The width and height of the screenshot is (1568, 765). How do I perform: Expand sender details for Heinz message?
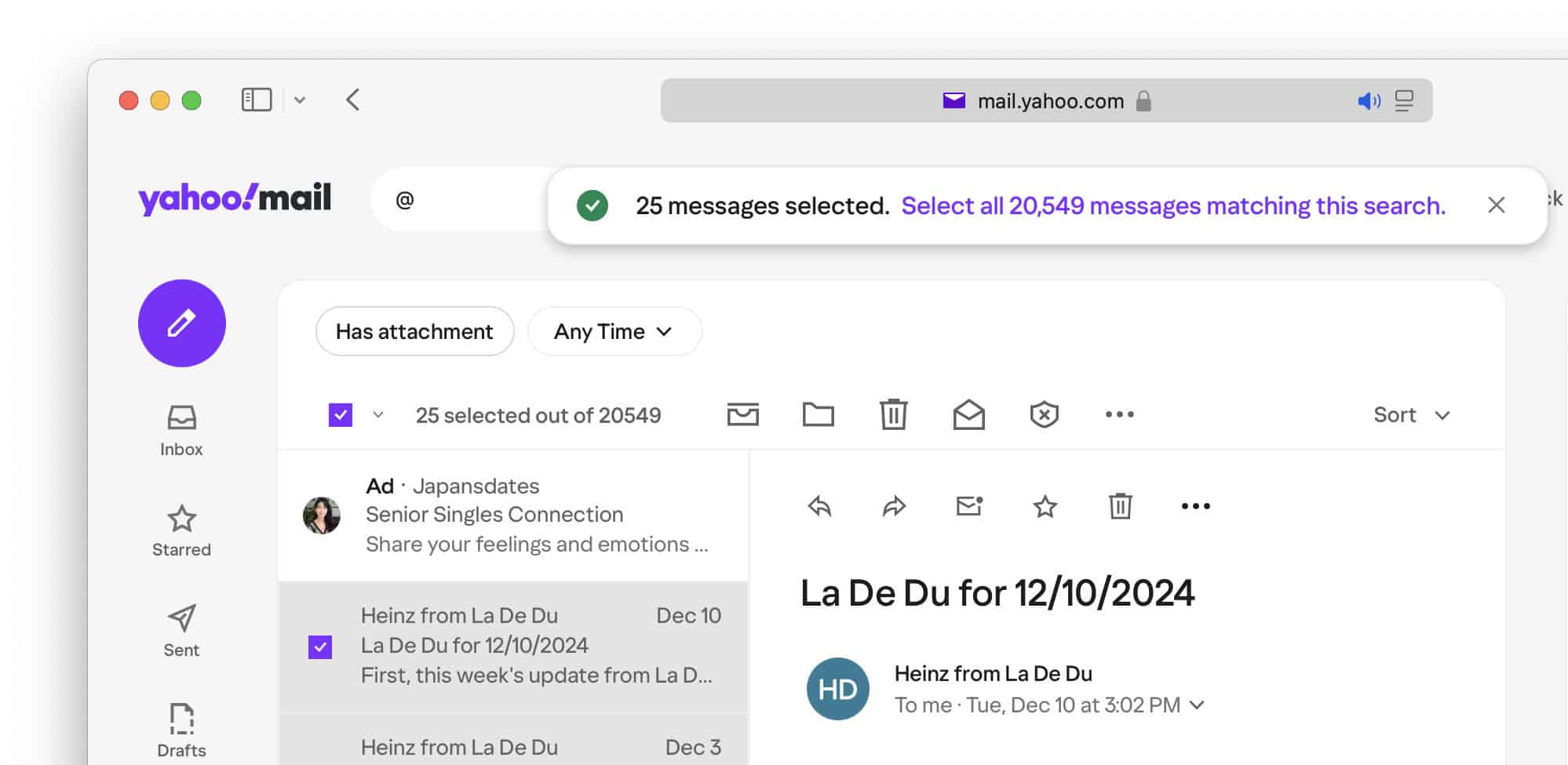click(x=1197, y=705)
